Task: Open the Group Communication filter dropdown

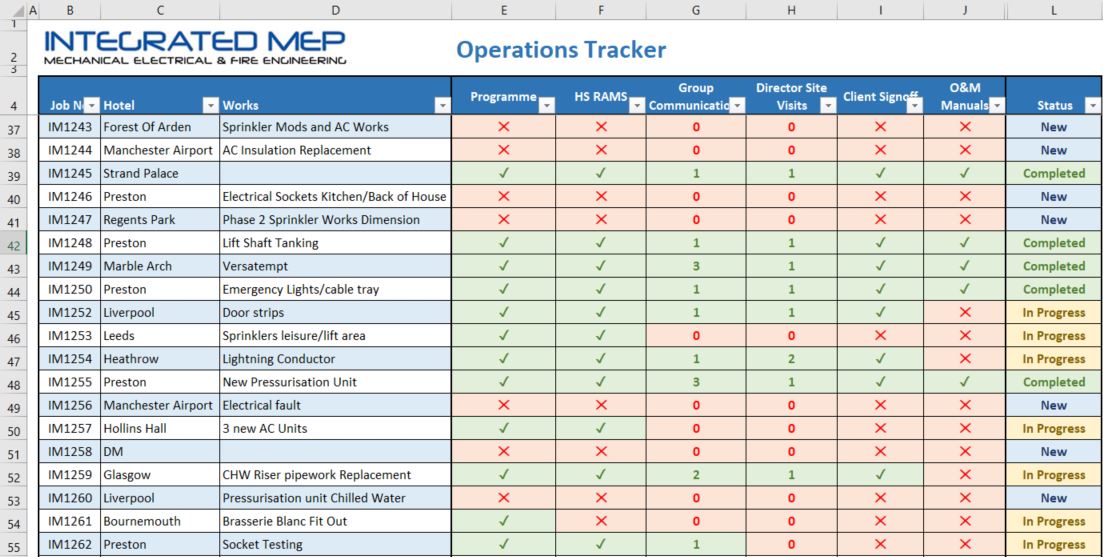Action: [x=737, y=105]
